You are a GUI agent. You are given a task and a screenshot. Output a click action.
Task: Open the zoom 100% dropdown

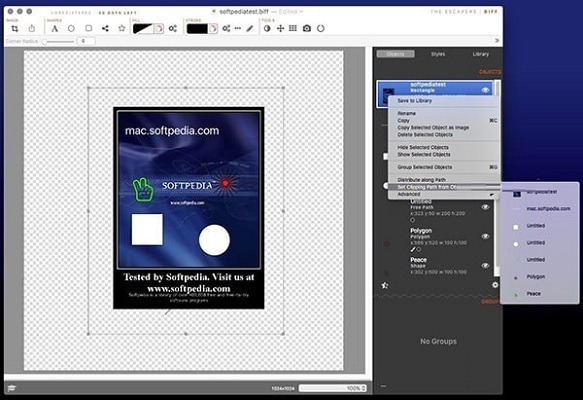pyautogui.click(x=333, y=388)
